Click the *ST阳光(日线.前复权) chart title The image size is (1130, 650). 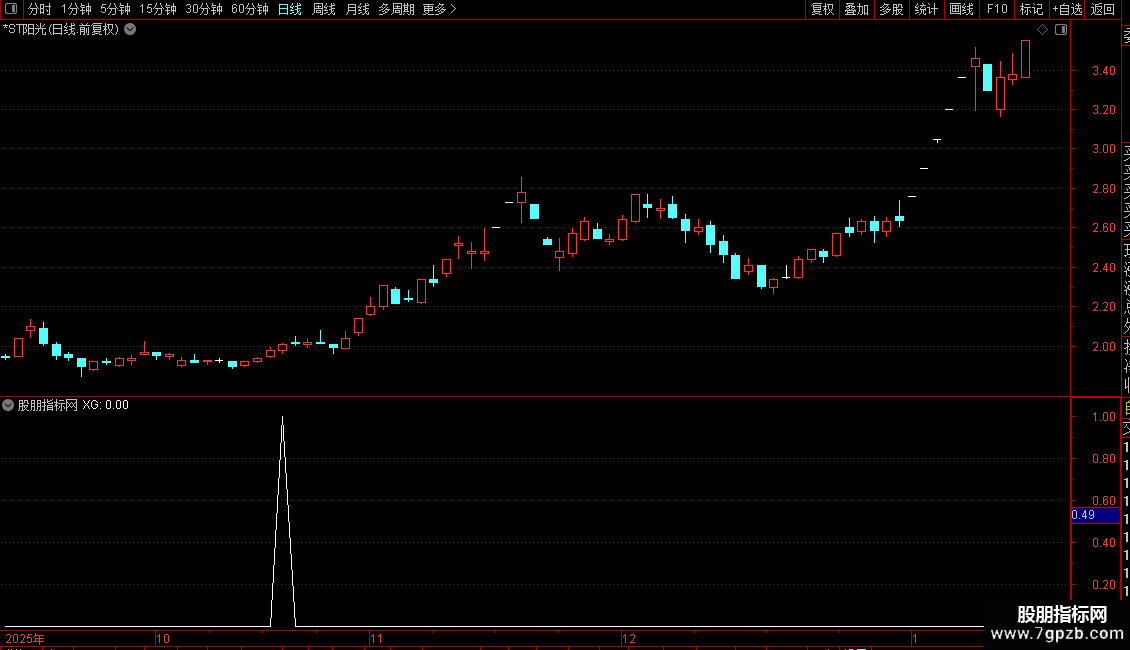pos(61,30)
